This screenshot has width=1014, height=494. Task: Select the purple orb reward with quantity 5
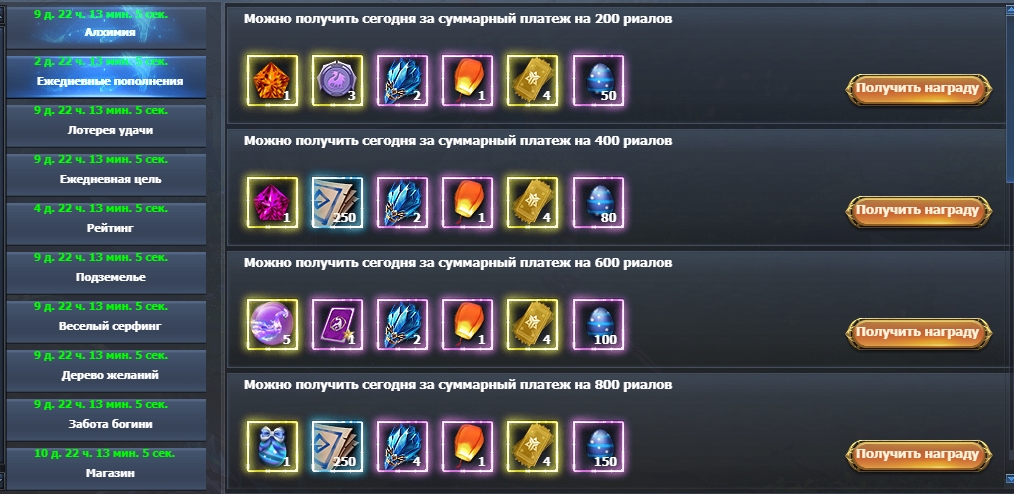tap(272, 325)
